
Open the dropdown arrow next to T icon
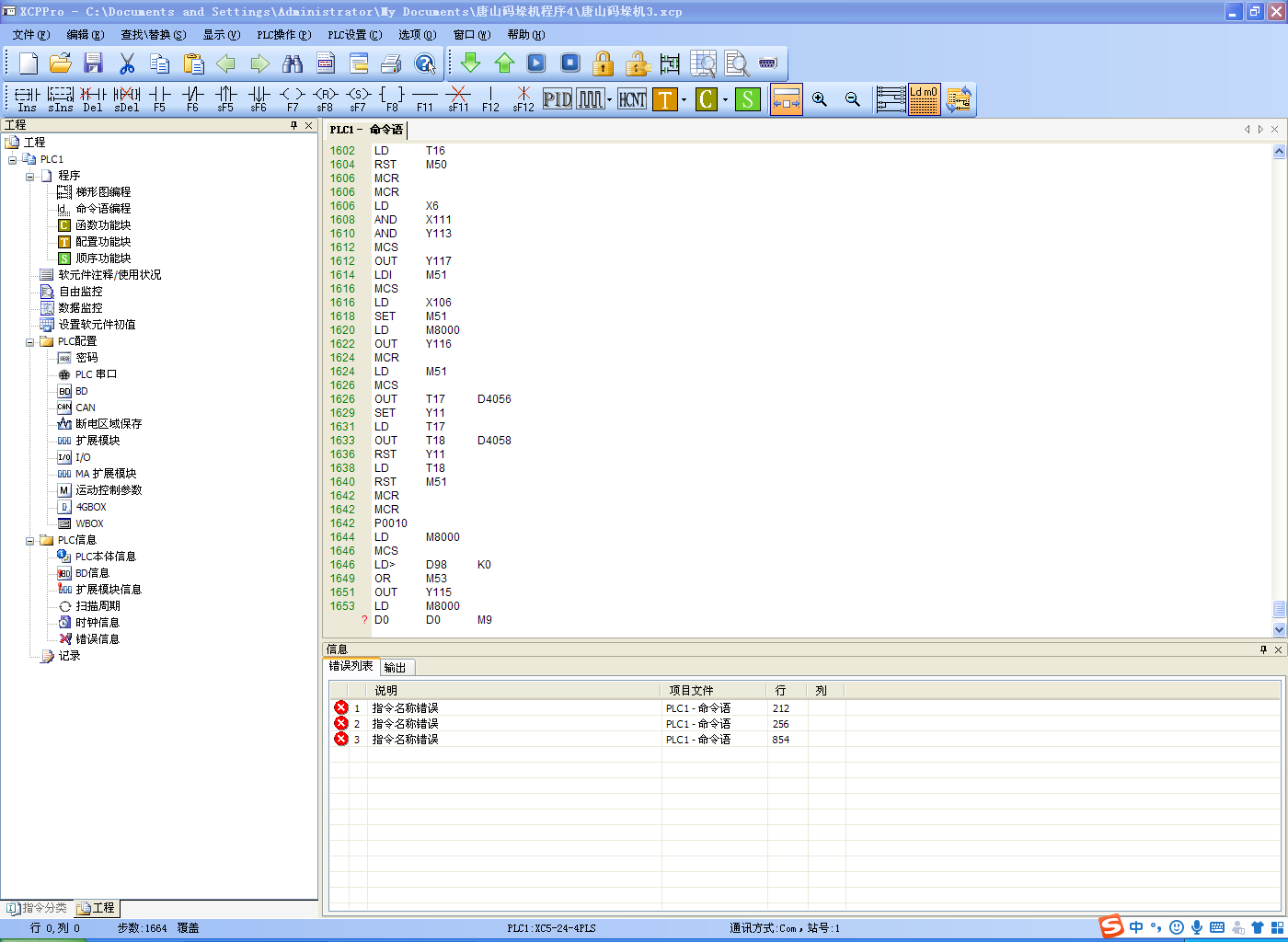point(684,100)
